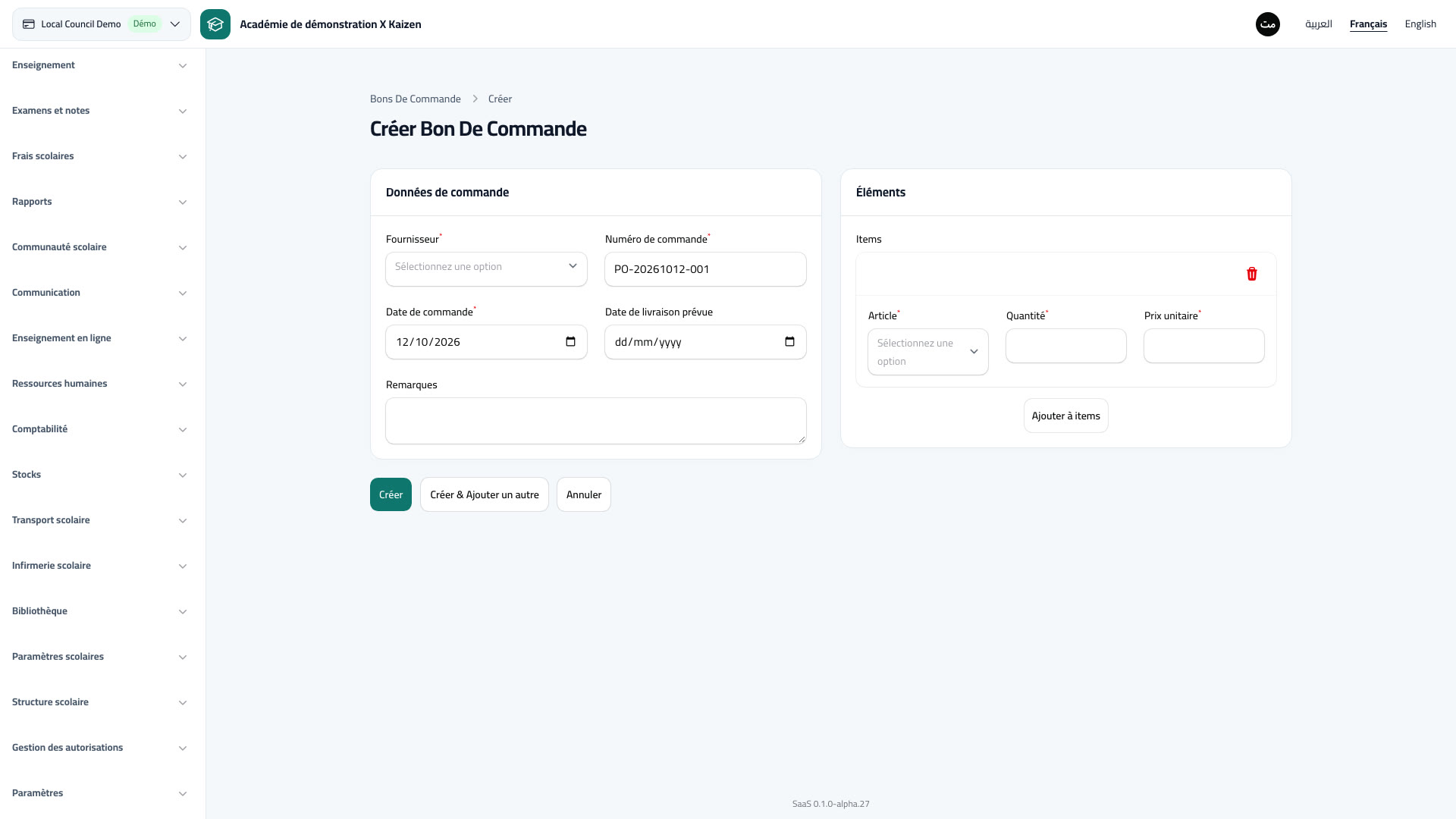Expand the Bibliothèque sidebar section
The image size is (1456, 819).
pos(100,611)
